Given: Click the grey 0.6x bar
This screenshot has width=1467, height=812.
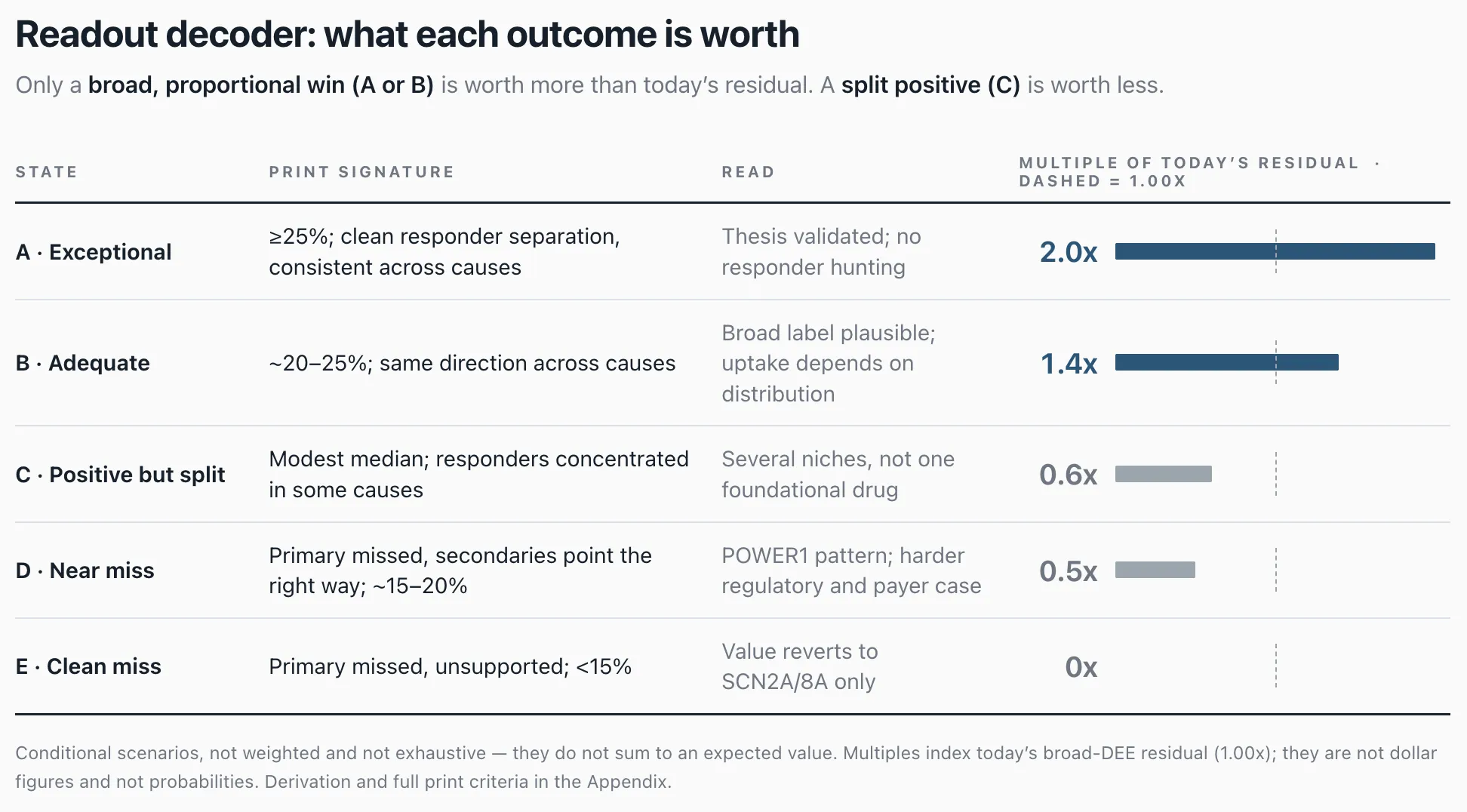Looking at the screenshot, I should pyautogui.click(x=1164, y=474).
